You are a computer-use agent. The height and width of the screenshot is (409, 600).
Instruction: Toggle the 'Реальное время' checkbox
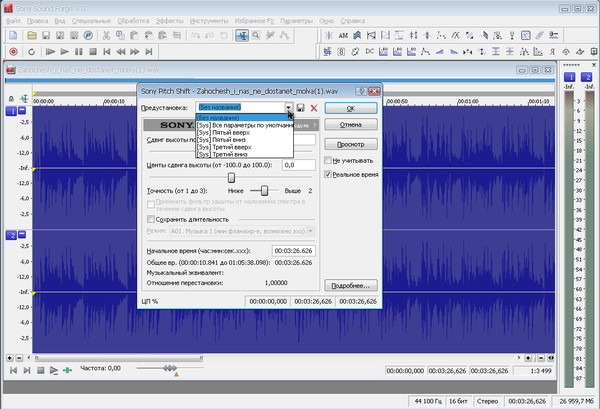(328, 174)
